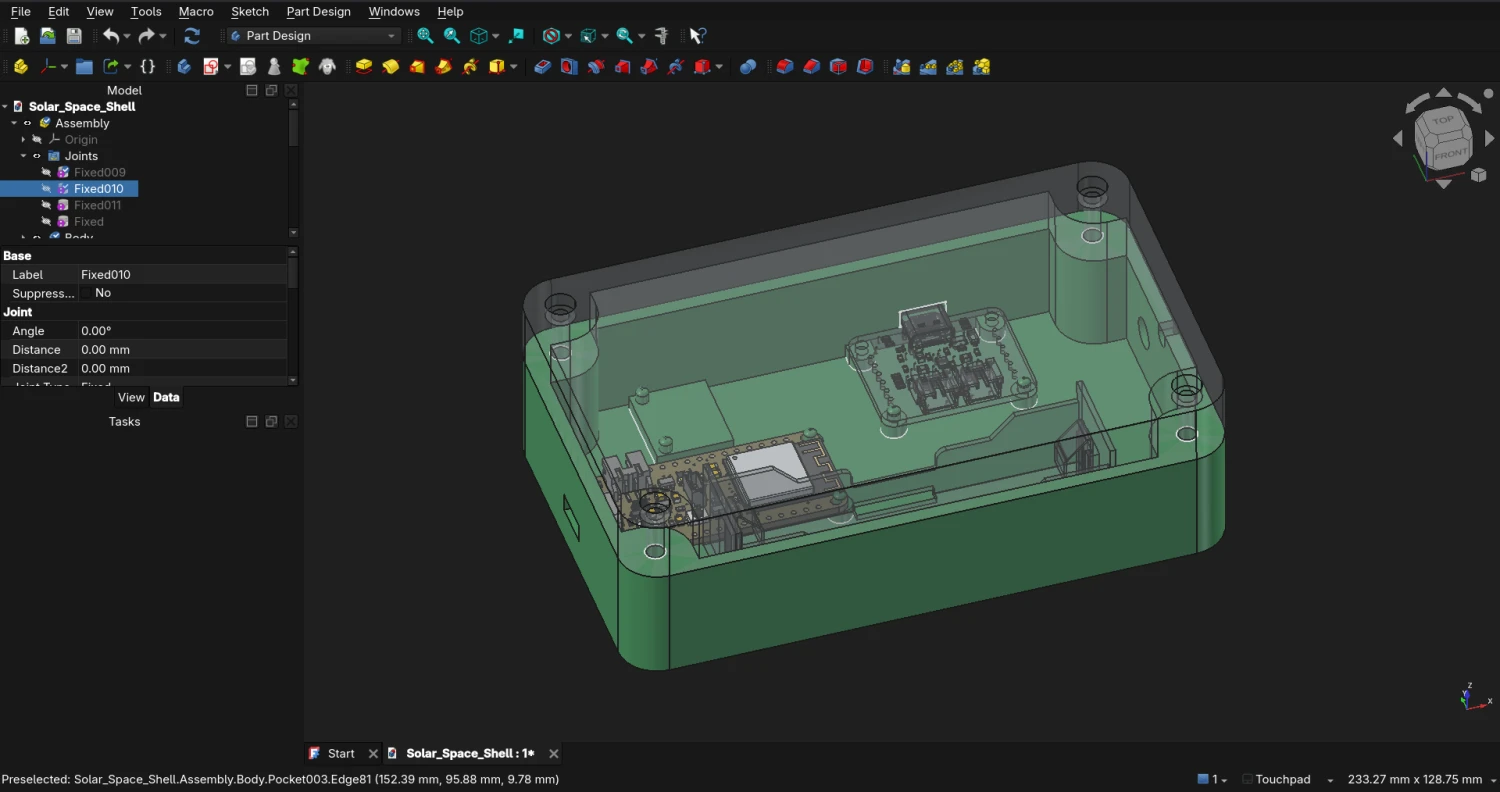Show the hidden Fixed011 joint
Screen dimensions: 1500x792
pos(46,206)
